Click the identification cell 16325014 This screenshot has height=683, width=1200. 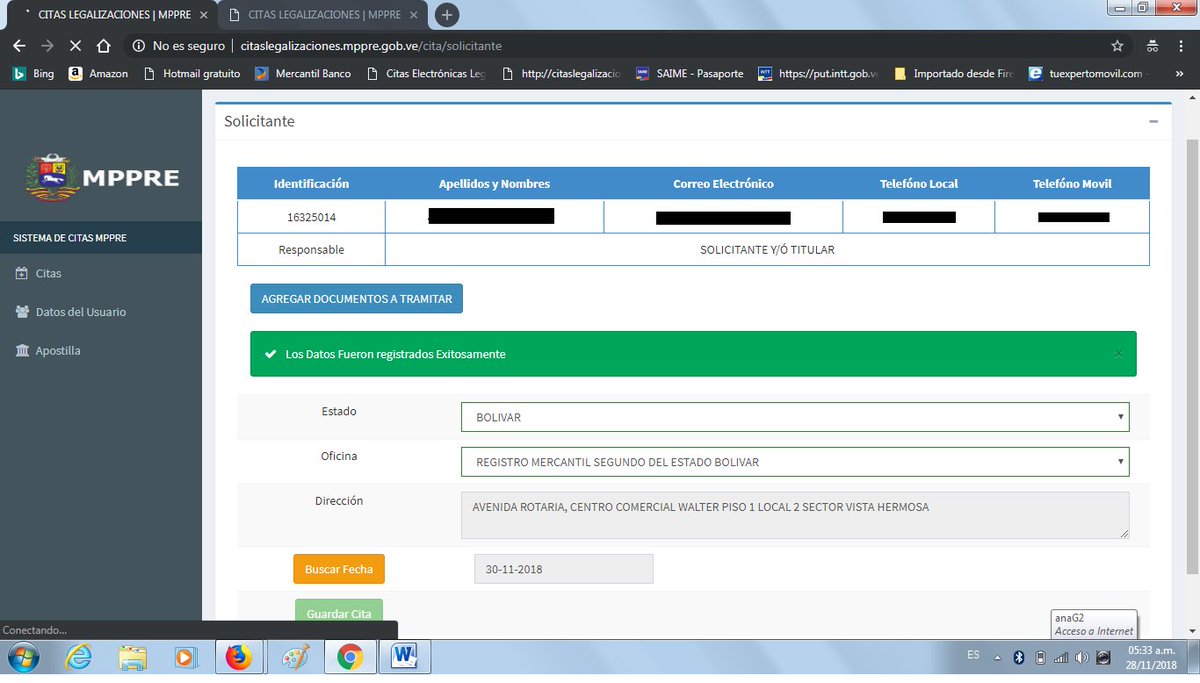(311, 216)
